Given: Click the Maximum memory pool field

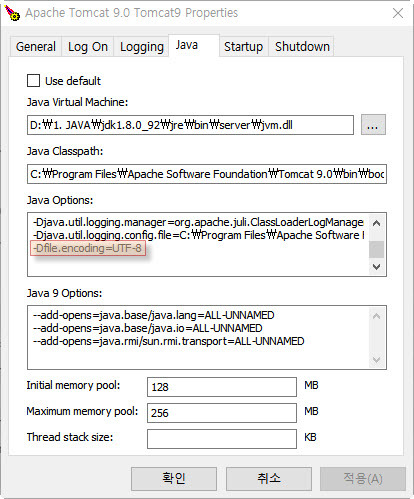Looking at the screenshot, I should click(x=222, y=413).
